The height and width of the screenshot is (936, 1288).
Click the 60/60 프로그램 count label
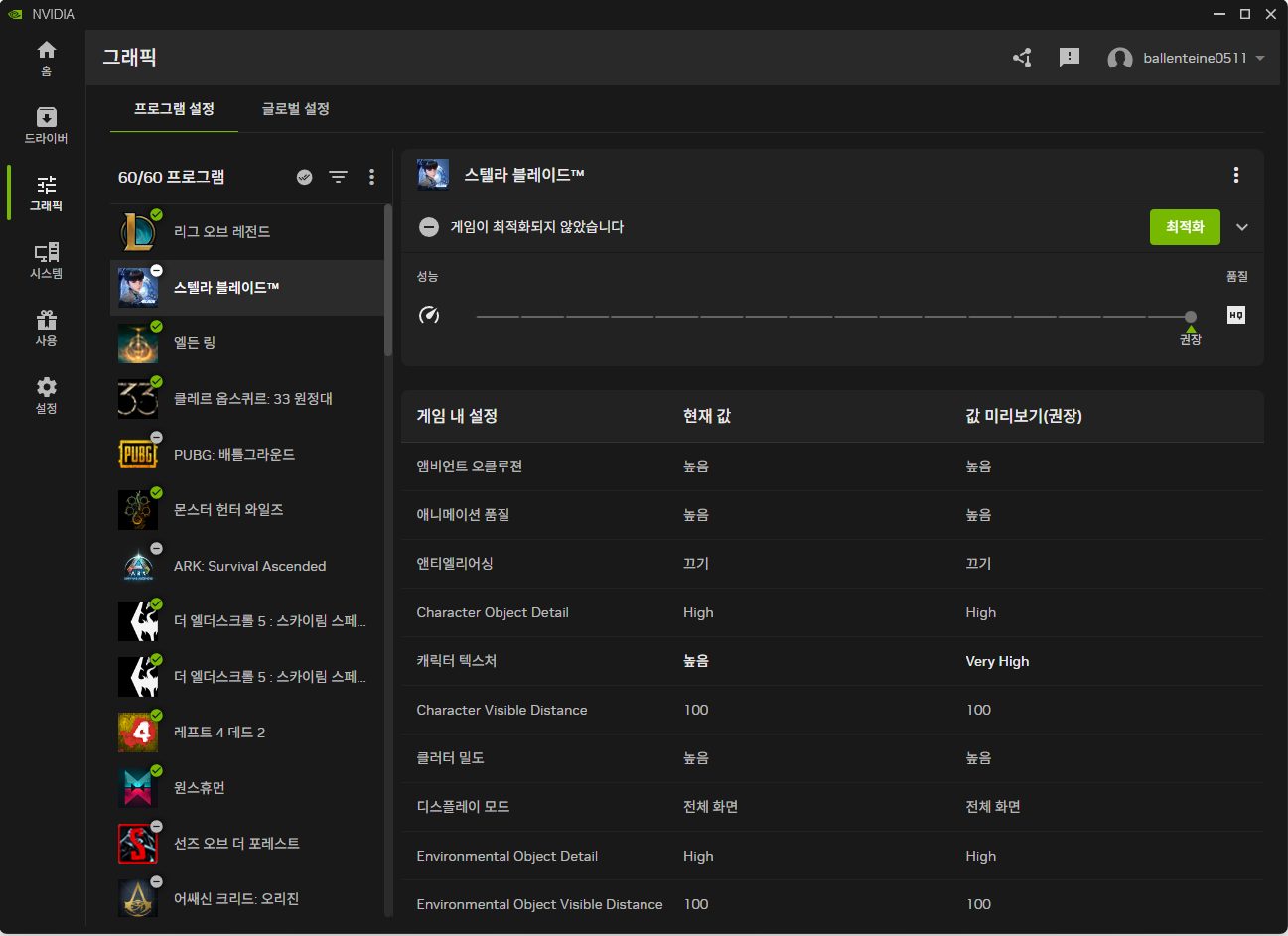pos(171,177)
